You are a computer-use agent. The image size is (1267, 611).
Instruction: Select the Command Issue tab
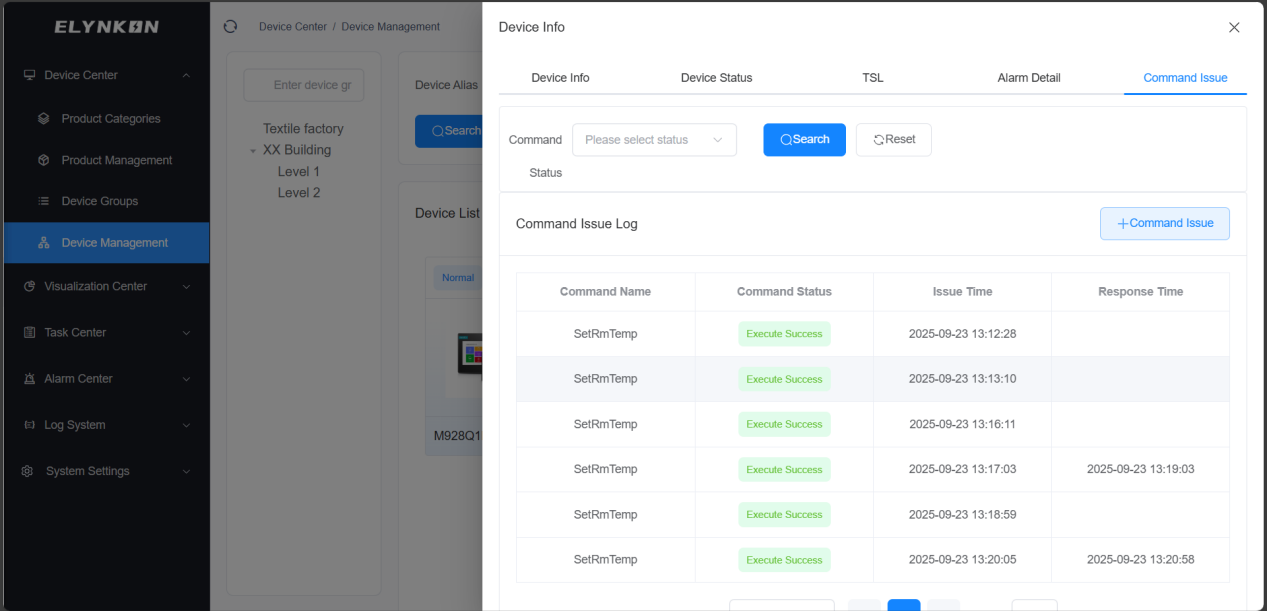[x=1185, y=78]
